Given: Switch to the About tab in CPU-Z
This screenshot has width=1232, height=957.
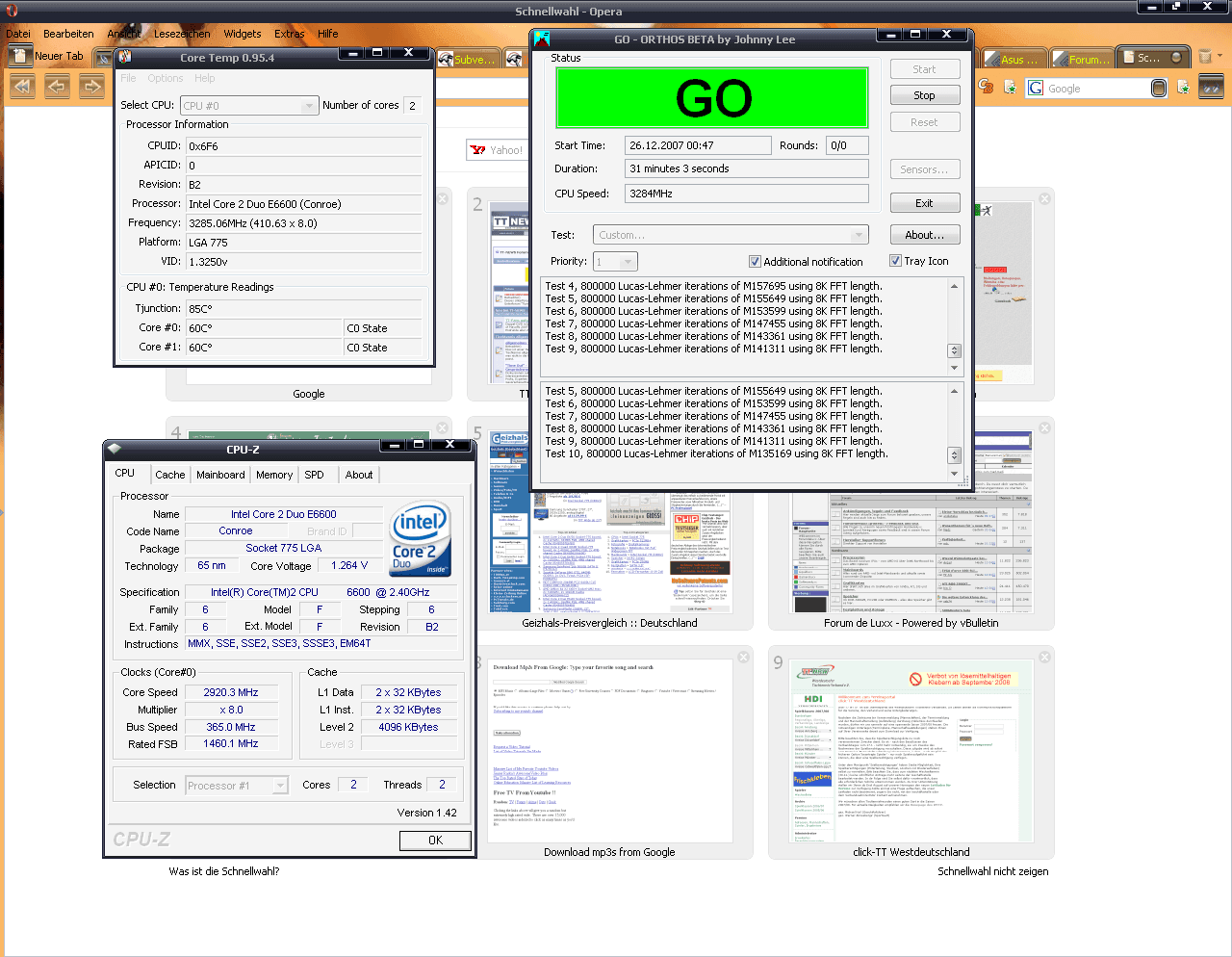Looking at the screenshot, I should 359,475.
